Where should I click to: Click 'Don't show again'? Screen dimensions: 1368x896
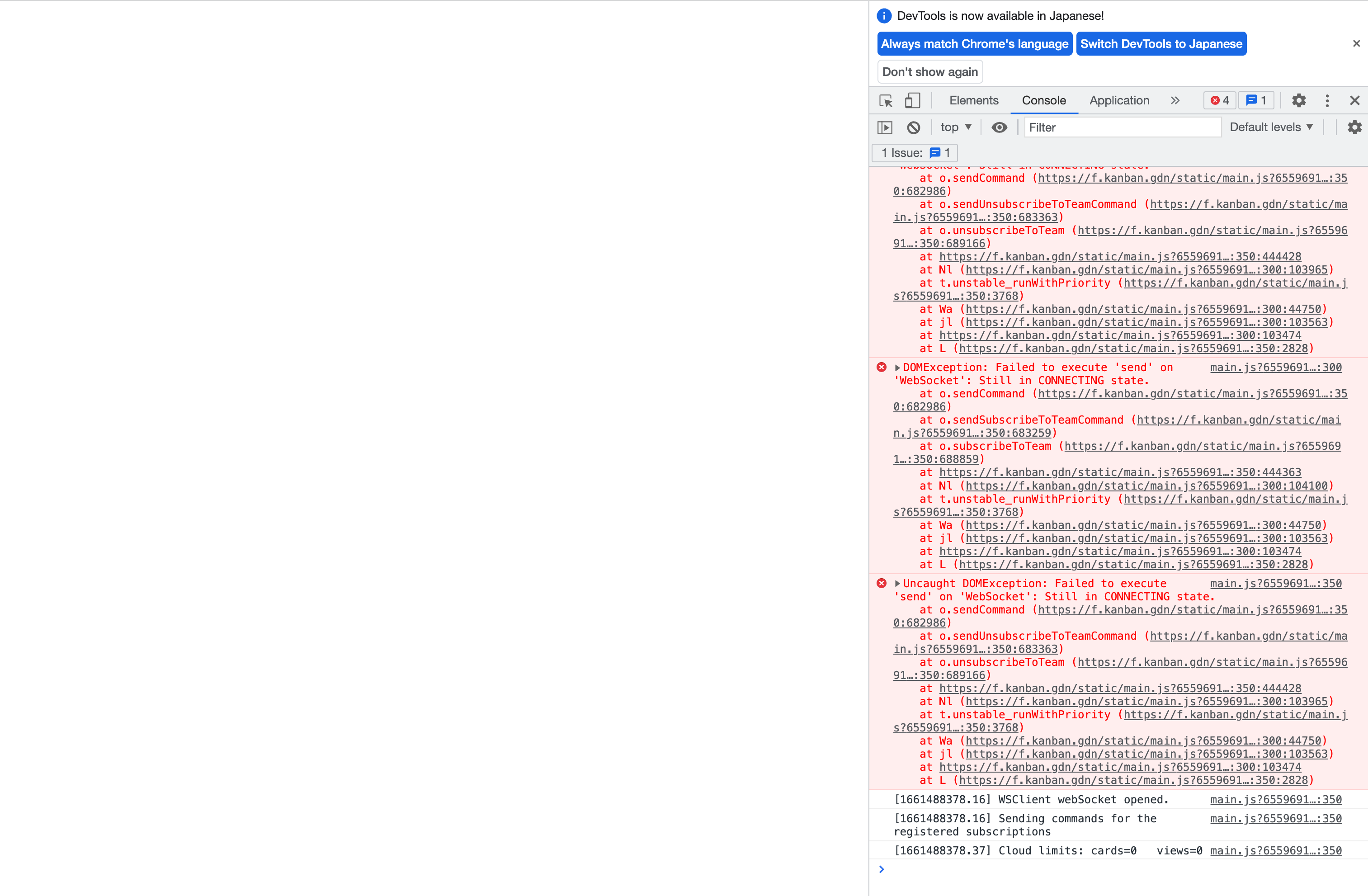click(x=929, y=71)
